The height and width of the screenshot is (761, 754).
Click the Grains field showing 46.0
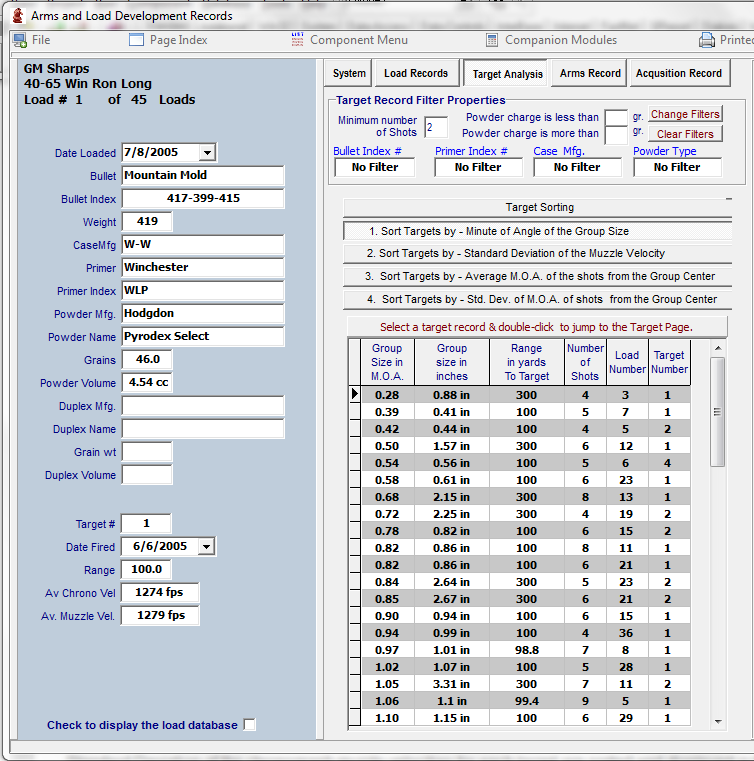coord(147,359)
